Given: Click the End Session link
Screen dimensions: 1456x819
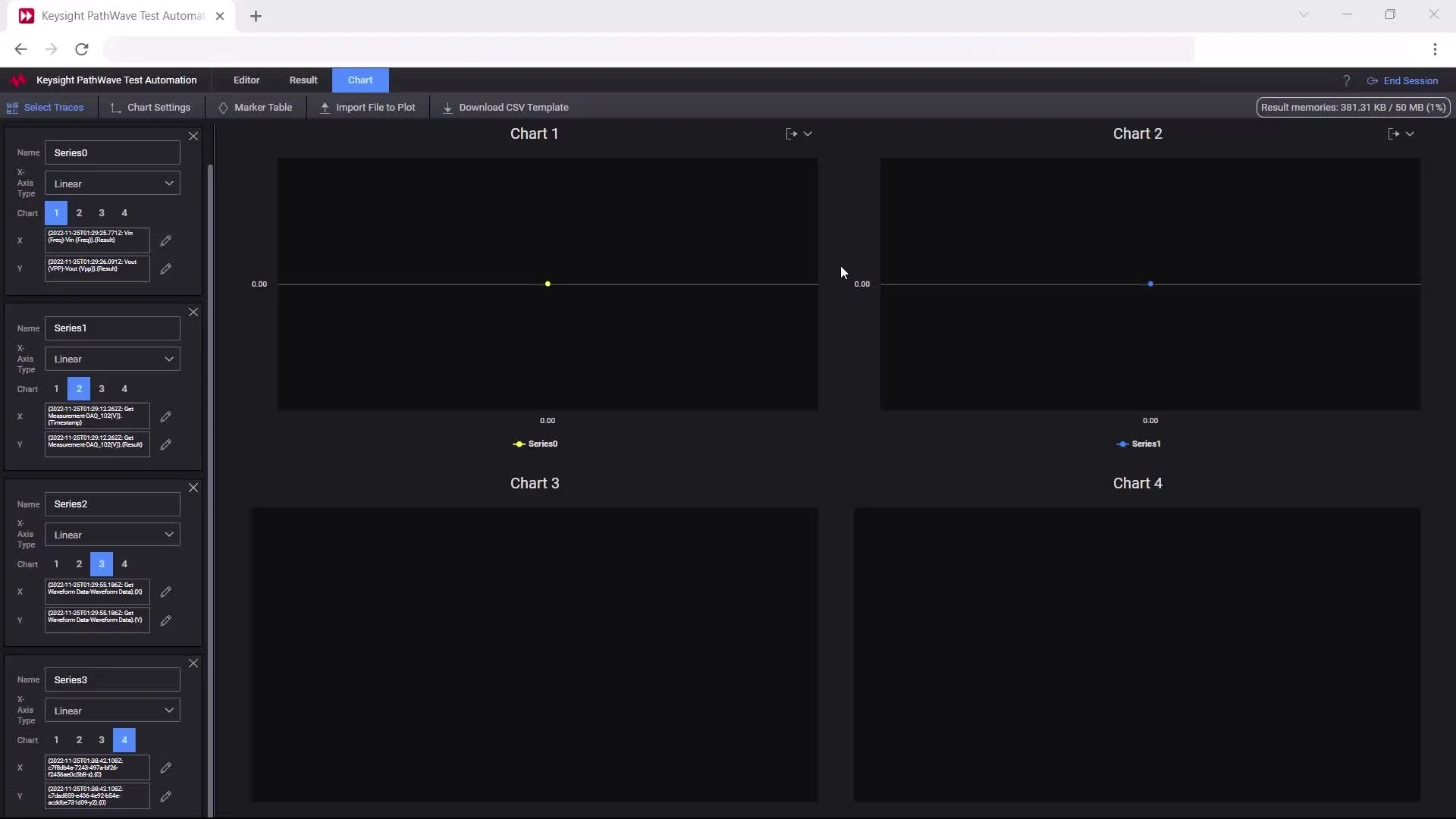Looking at the screenshot, I should [1402, 80].
